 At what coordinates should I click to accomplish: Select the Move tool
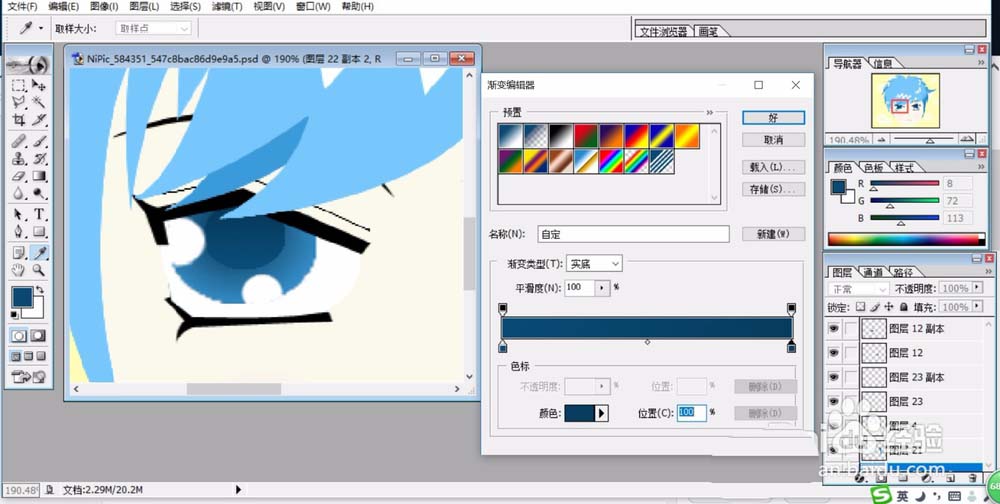coord(39,85)
